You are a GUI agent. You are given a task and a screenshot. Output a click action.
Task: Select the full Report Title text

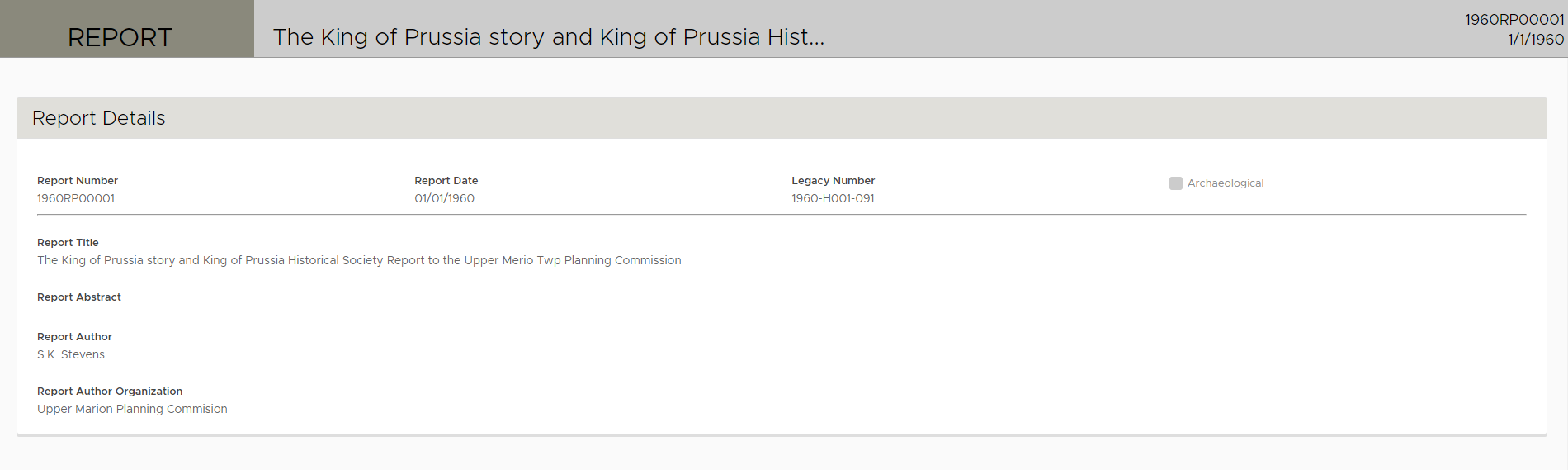(359, 260)
